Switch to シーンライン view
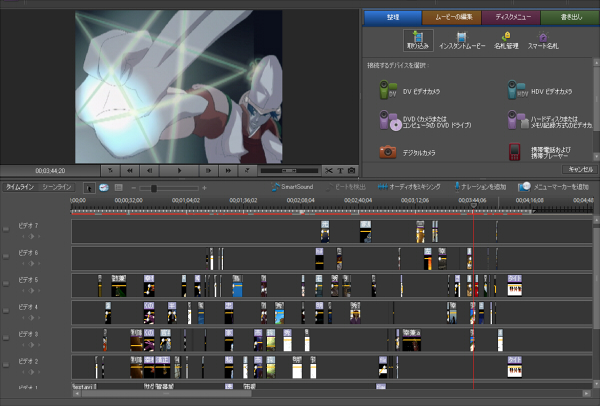The image size is (600, 406). pos(57,187)
